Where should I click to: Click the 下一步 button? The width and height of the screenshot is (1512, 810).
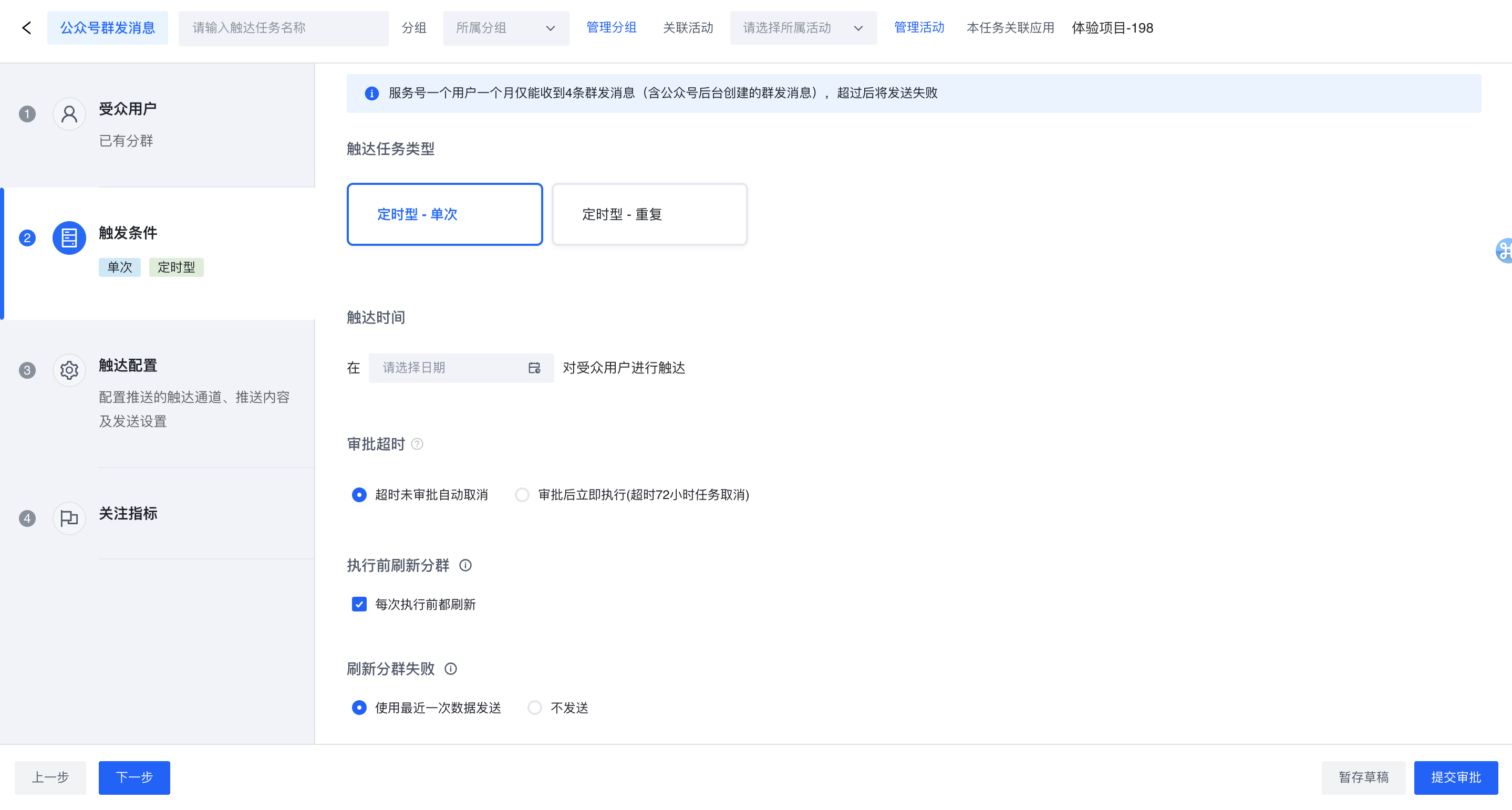point(134,778)
